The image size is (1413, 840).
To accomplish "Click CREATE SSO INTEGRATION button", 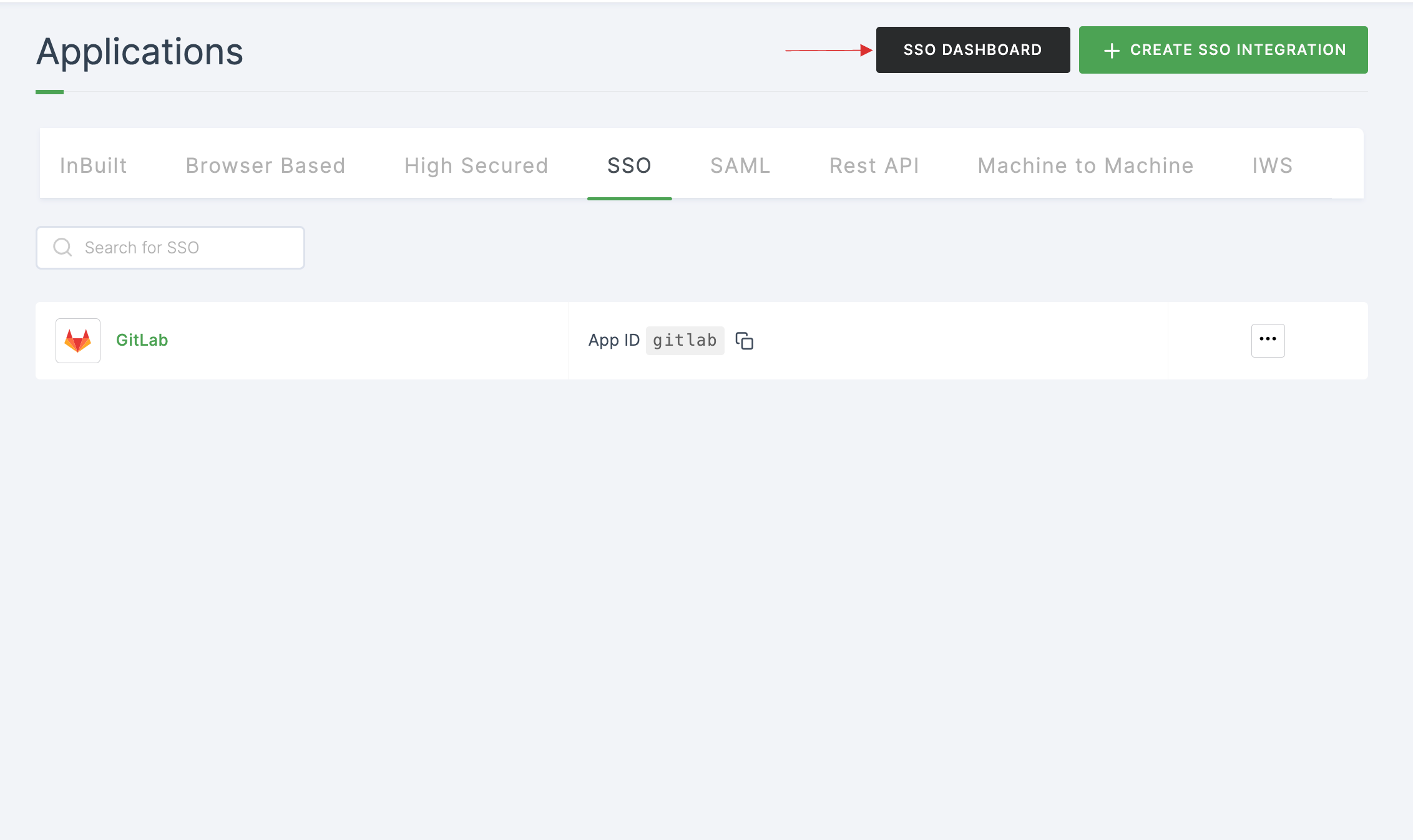I will click(1223, 50).
